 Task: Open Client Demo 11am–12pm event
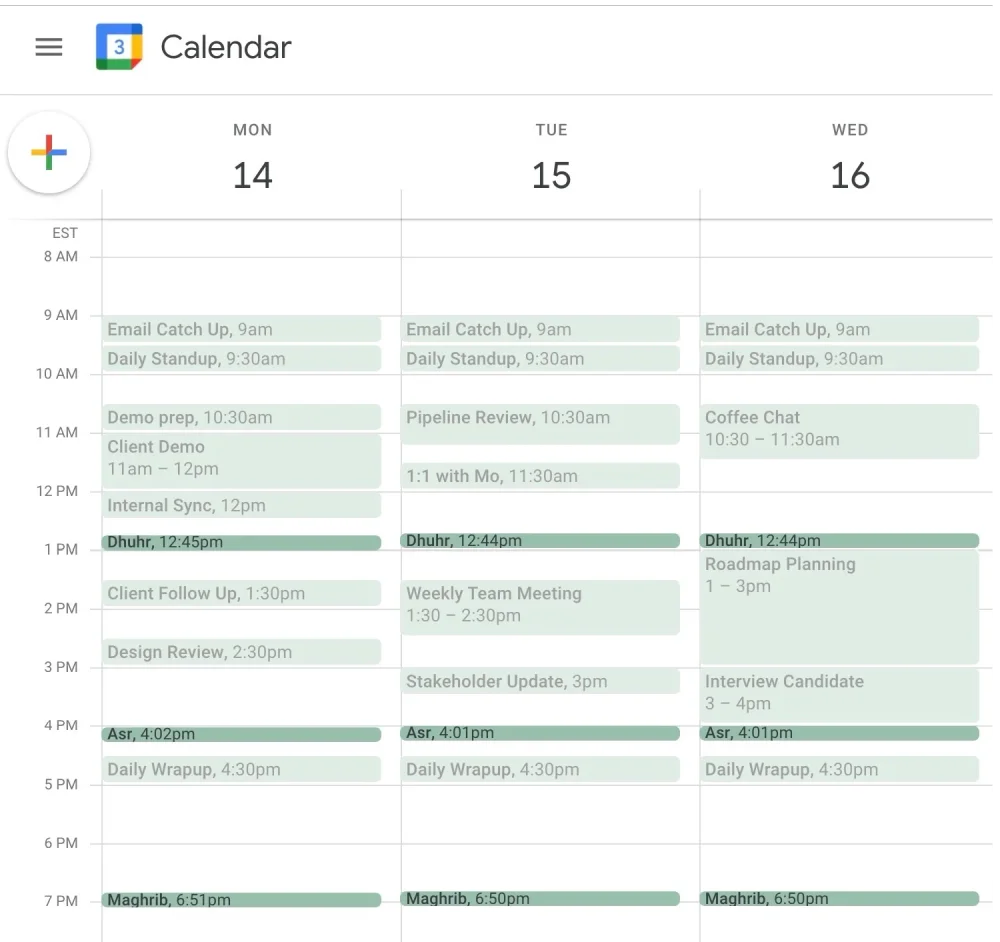coord(242,461)
